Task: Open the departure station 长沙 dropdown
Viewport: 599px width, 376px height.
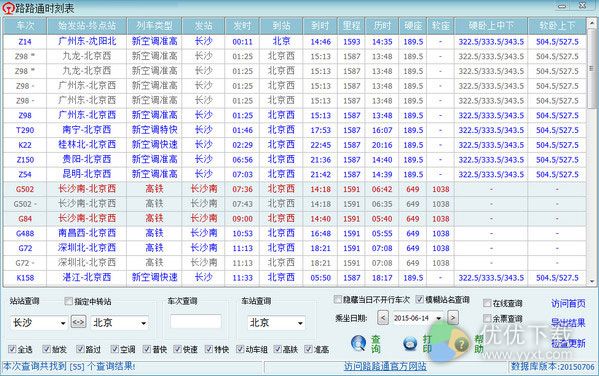Action: pyautogui.click(x=63, y=323)
